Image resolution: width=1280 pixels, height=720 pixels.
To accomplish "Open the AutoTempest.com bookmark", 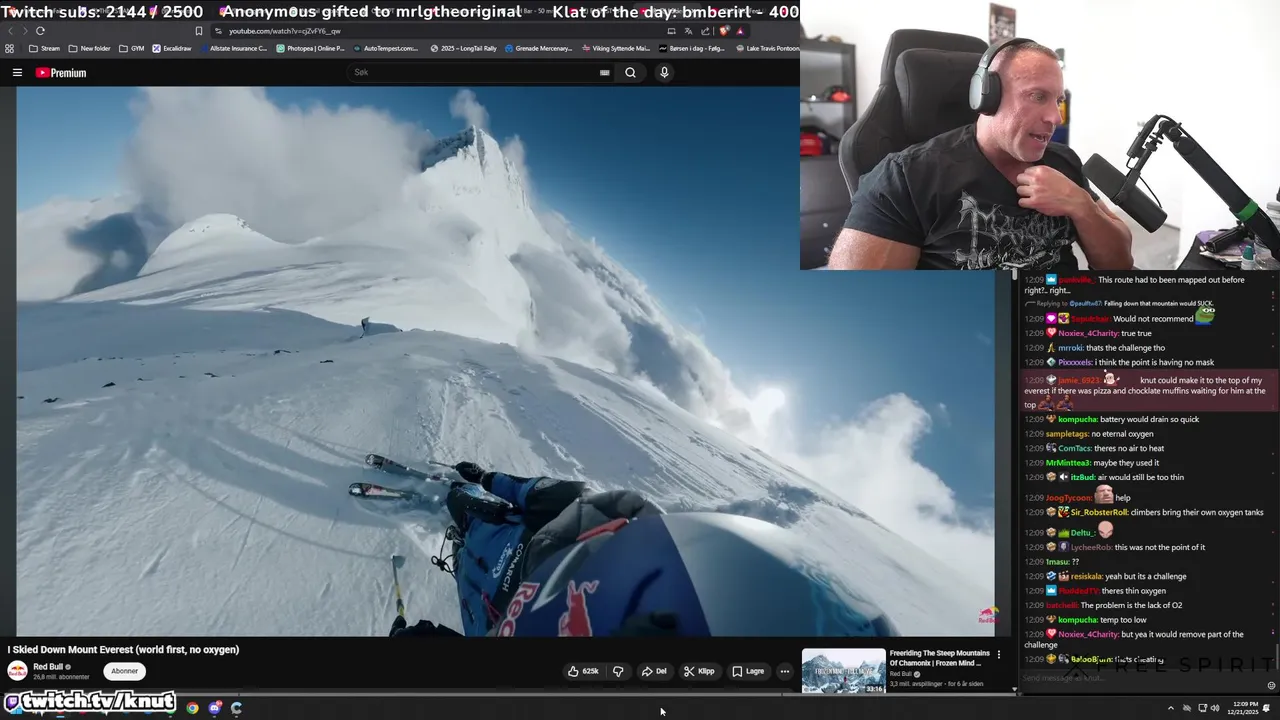I will [387, 48].
